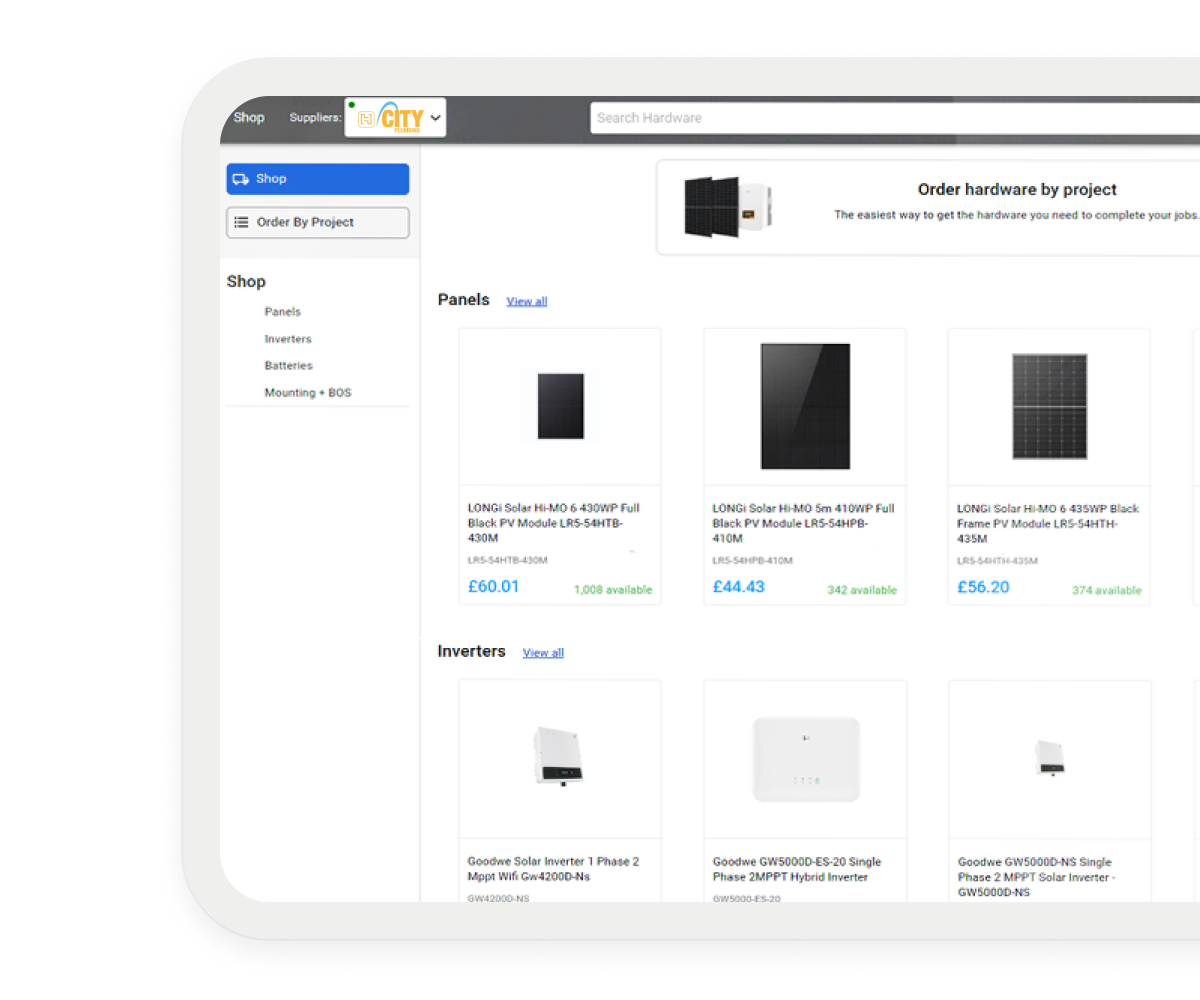Image resolution: width=1200 pixels, height=1000 pixels.
Task: Click the list icon beside Order By Project
Action: (x=241, y=222)
